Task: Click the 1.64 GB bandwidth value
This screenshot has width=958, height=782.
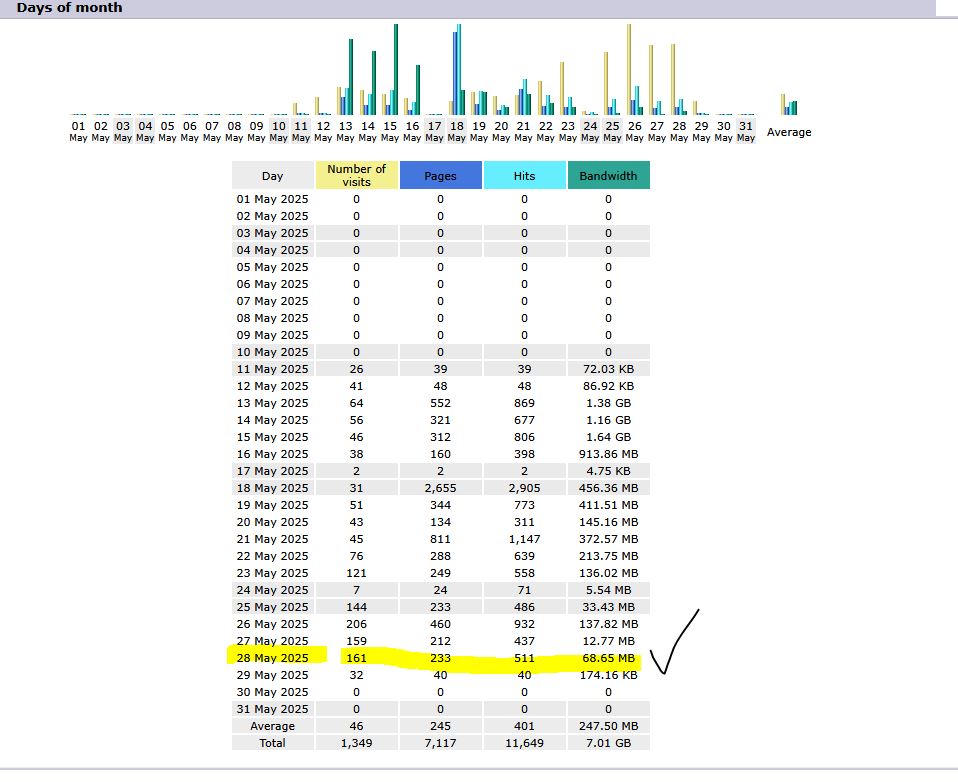Action: coord(609,437)
